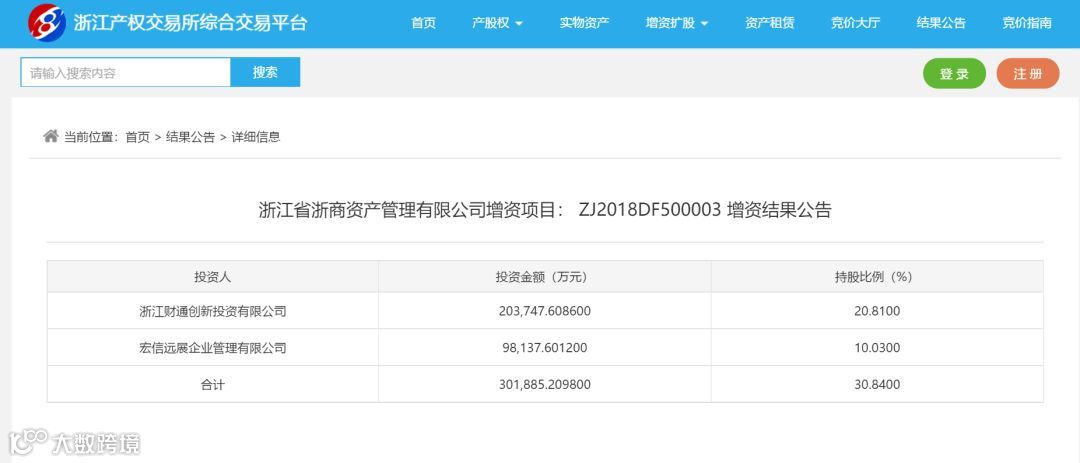Viewport: 1080px width, 463px height.
Task: Focus the 请输入搜索内容 search field
Action: [x=125, y=72]
